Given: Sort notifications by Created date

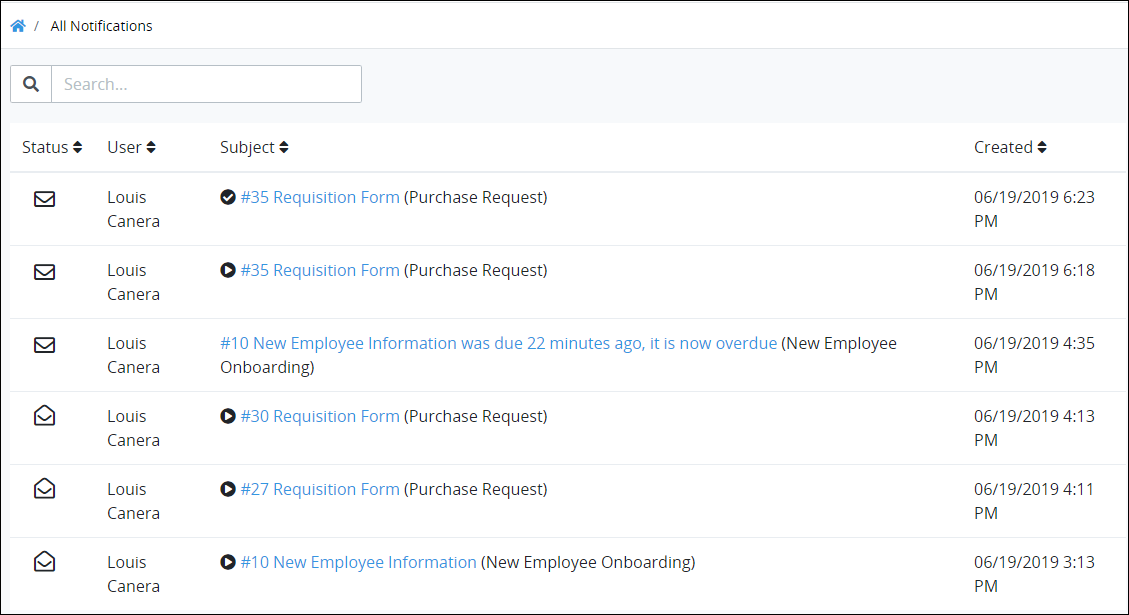Looking at the screenshot, I should [1010, 147].
